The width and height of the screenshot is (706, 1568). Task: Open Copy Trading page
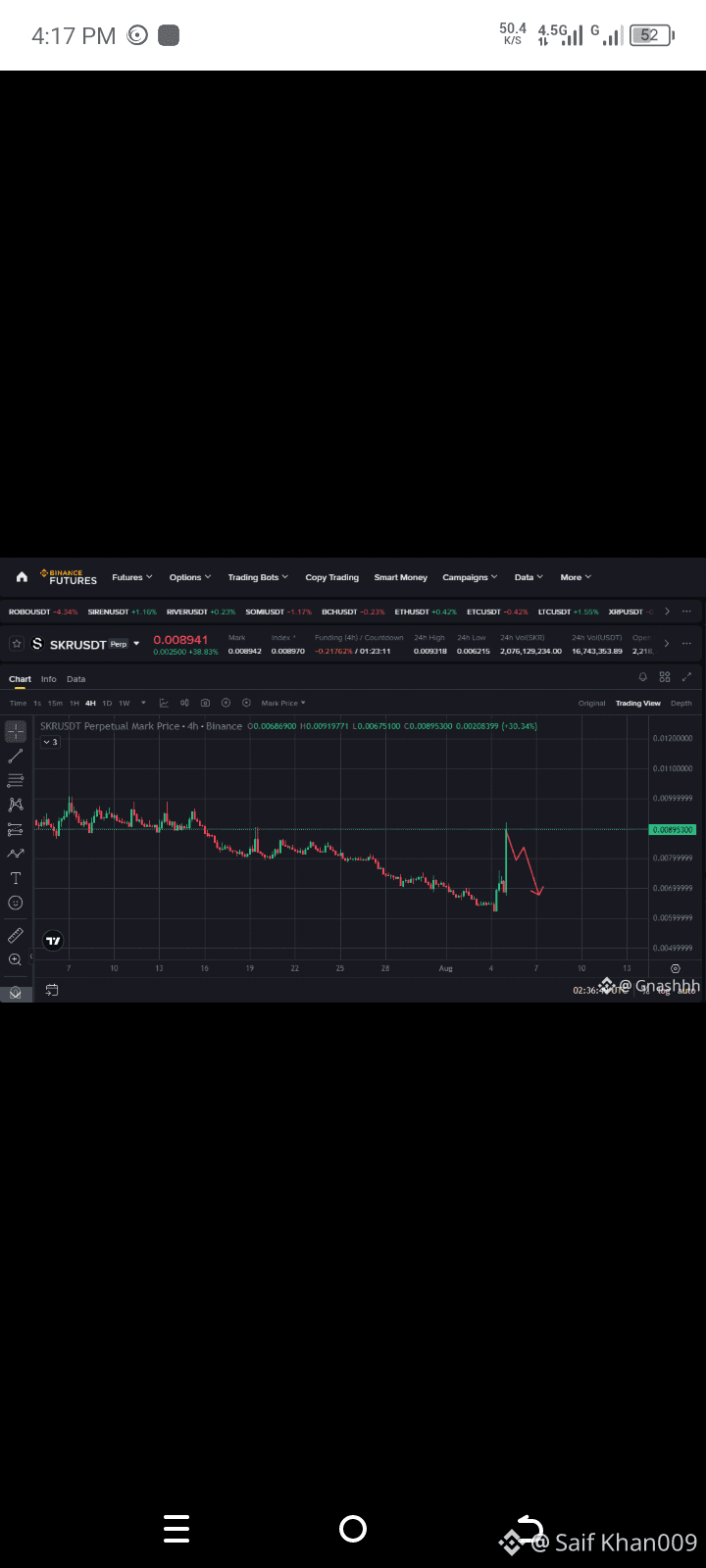pyautogui.click(x=331, y=577)
